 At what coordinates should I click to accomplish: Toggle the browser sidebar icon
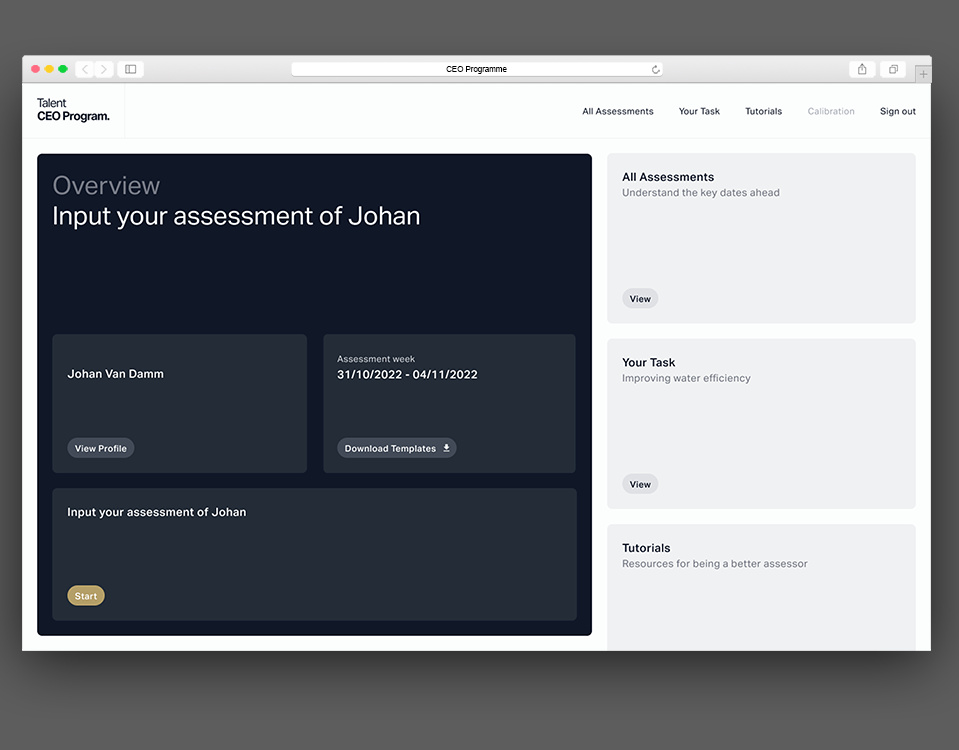coord(130,69)
